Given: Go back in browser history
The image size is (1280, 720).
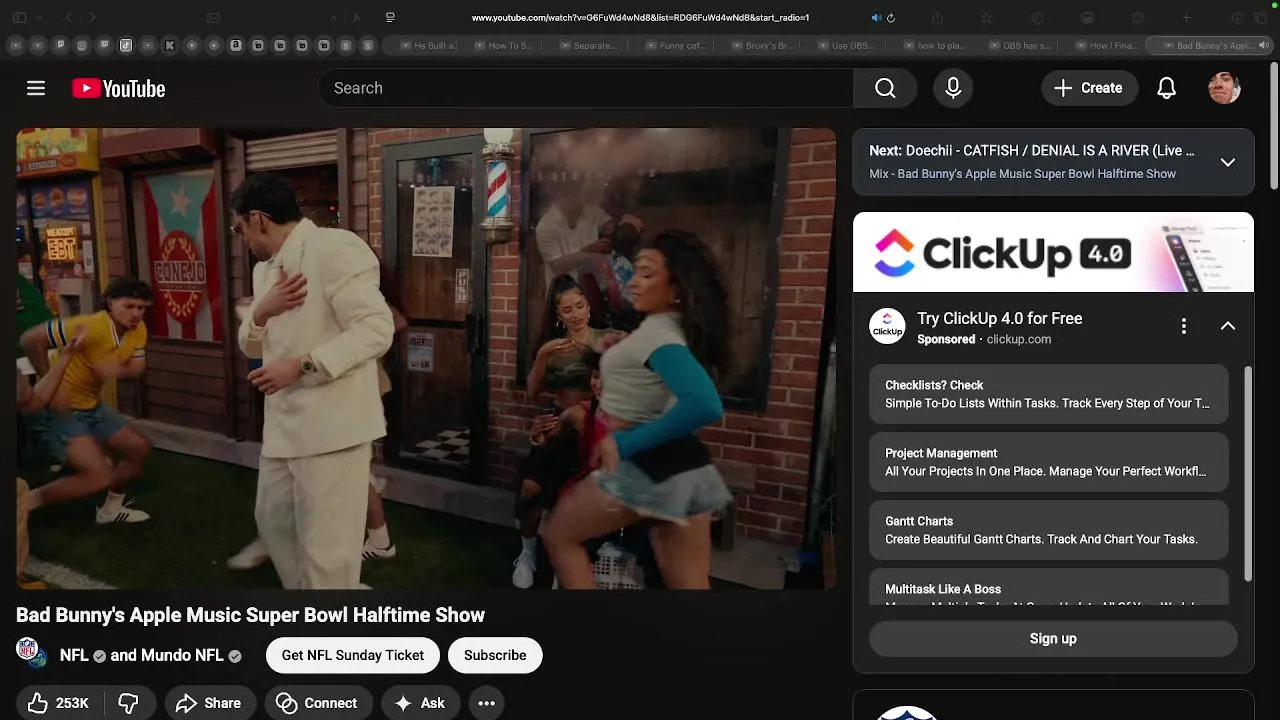Looking at the screenshot, I should click(68, 17).
